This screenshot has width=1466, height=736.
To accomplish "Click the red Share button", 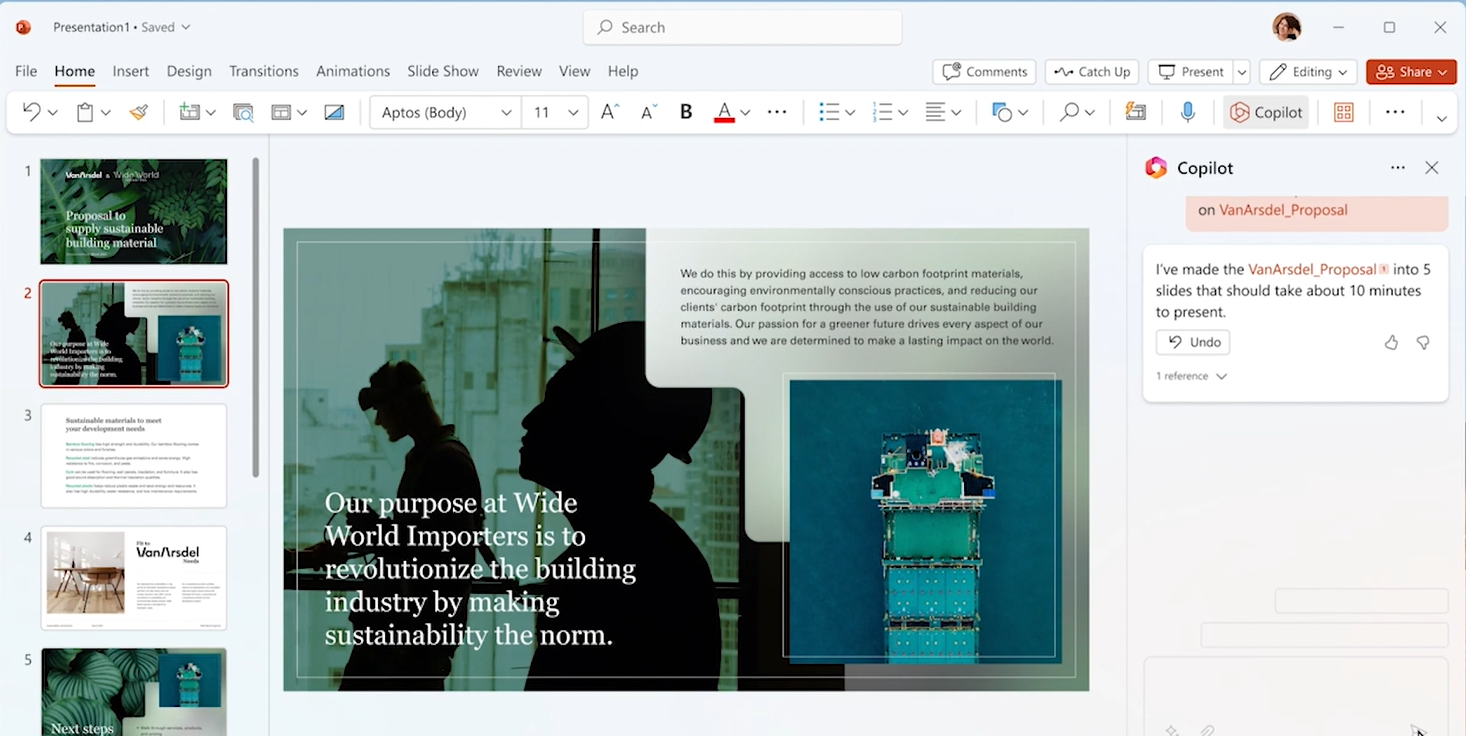I will pos(1411,72).
